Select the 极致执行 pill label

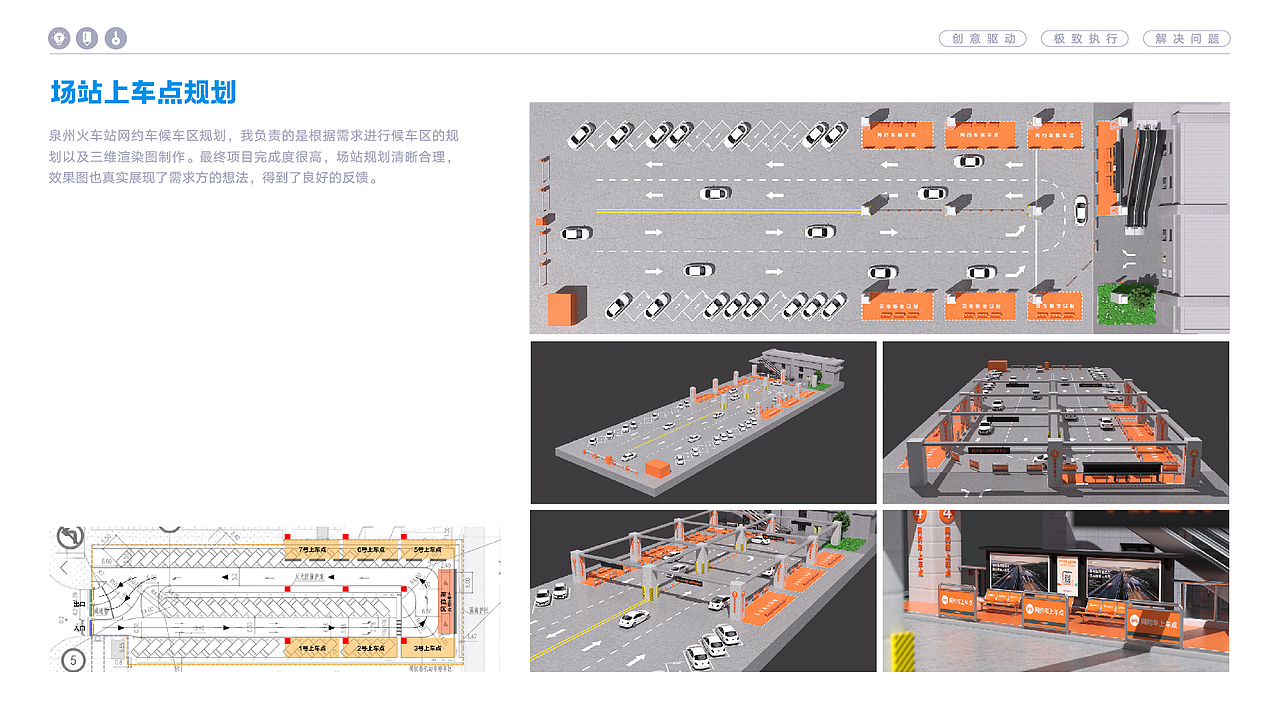click(1085, 39)
